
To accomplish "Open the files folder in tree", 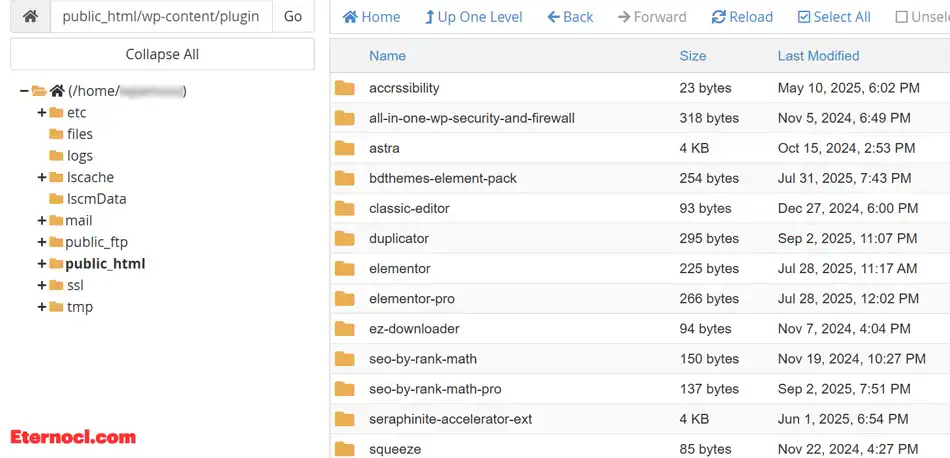I will click(79, 134).
